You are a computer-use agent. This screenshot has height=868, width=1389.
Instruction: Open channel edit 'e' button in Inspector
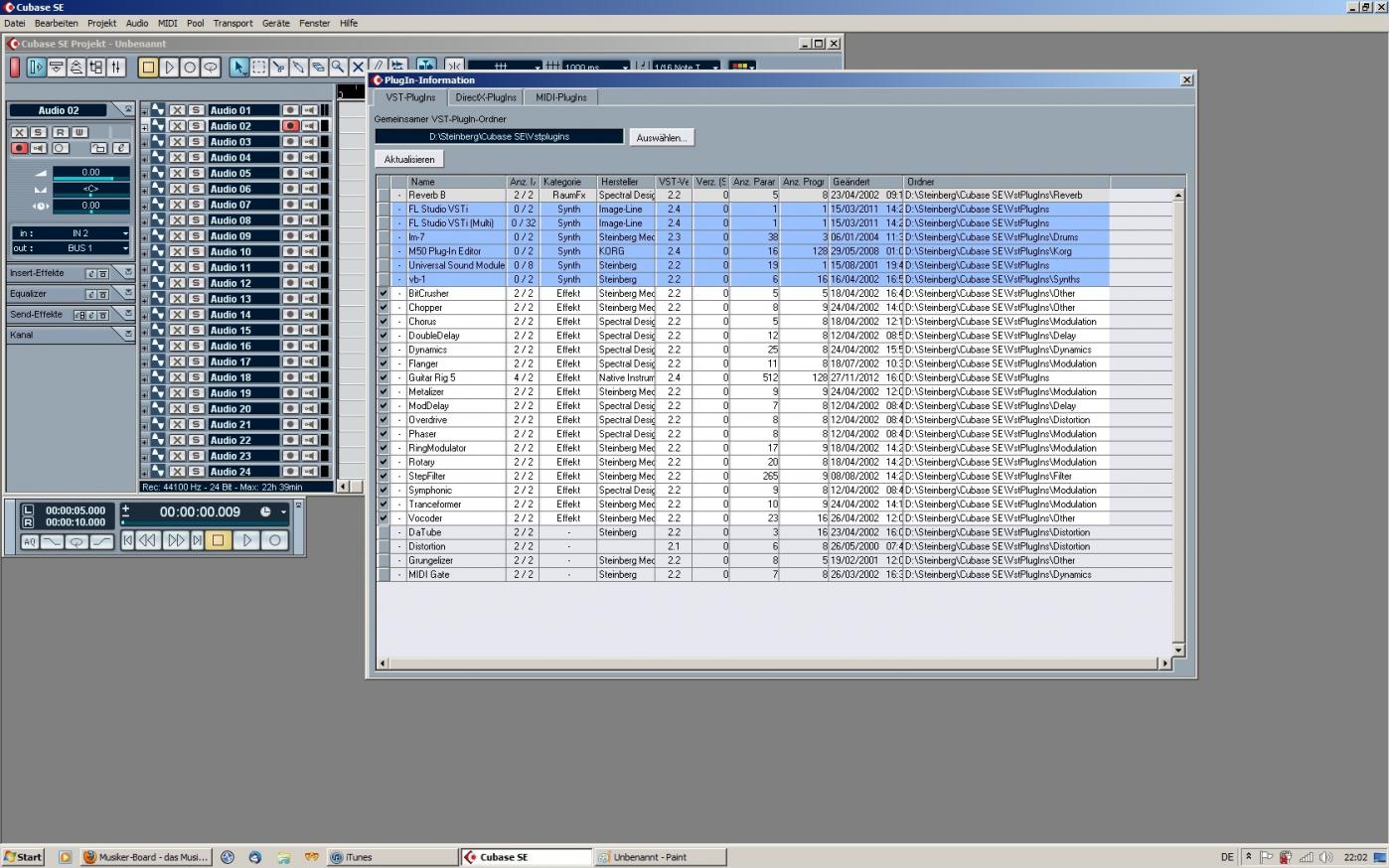click(x=120, y=148)
